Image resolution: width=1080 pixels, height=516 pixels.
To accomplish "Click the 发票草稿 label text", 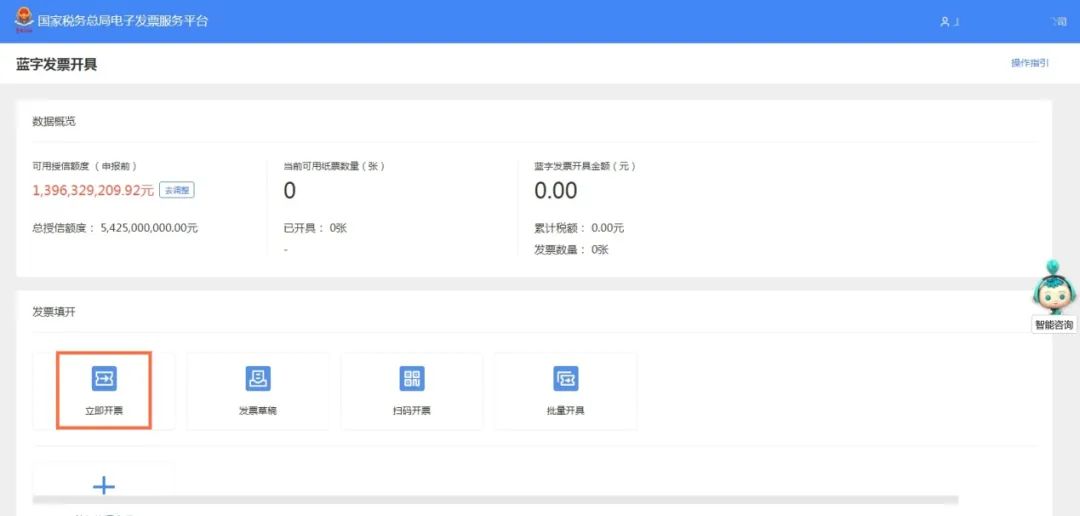I will click(258, 411).
